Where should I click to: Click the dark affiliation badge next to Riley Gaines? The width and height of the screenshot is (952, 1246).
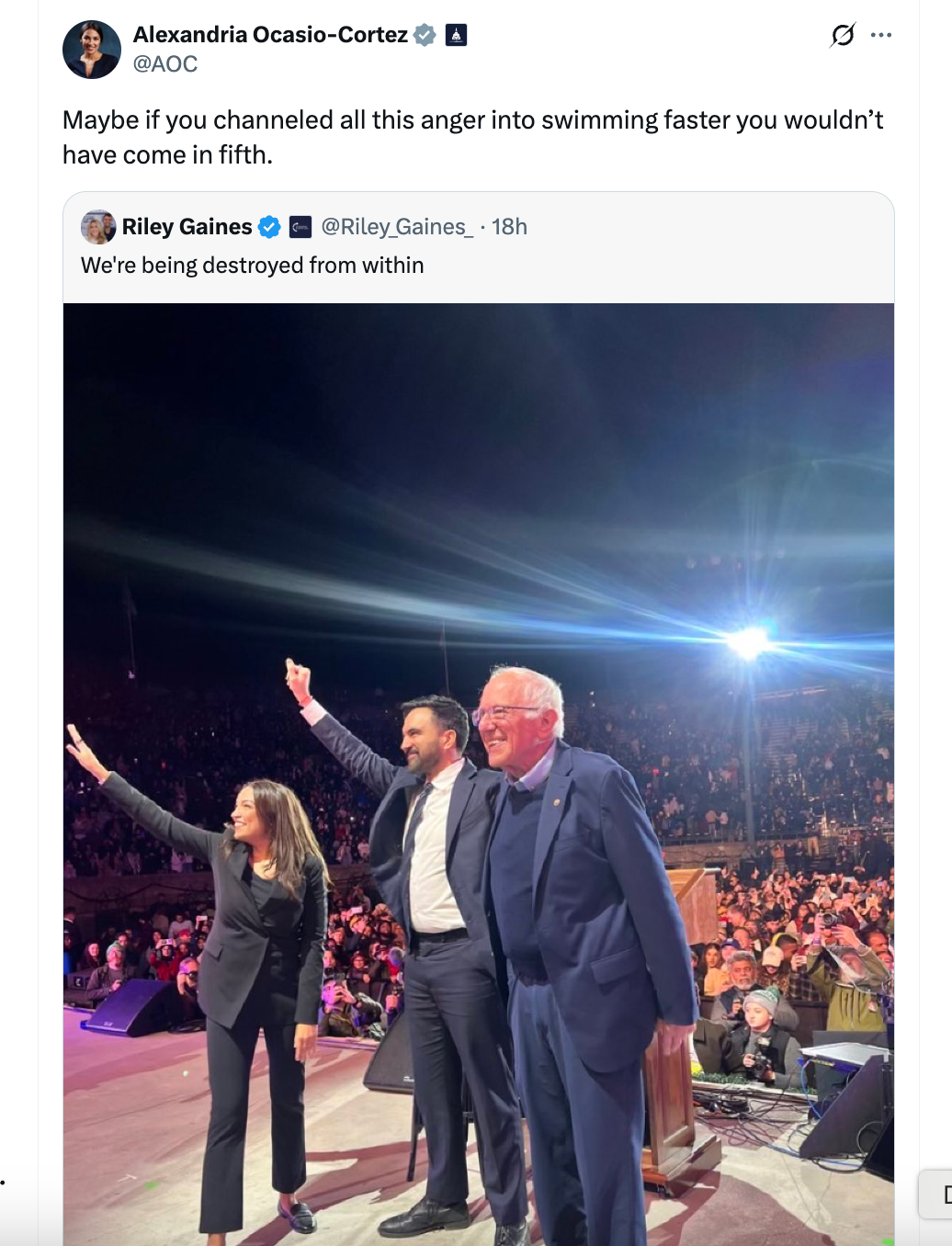click(300, 227)
